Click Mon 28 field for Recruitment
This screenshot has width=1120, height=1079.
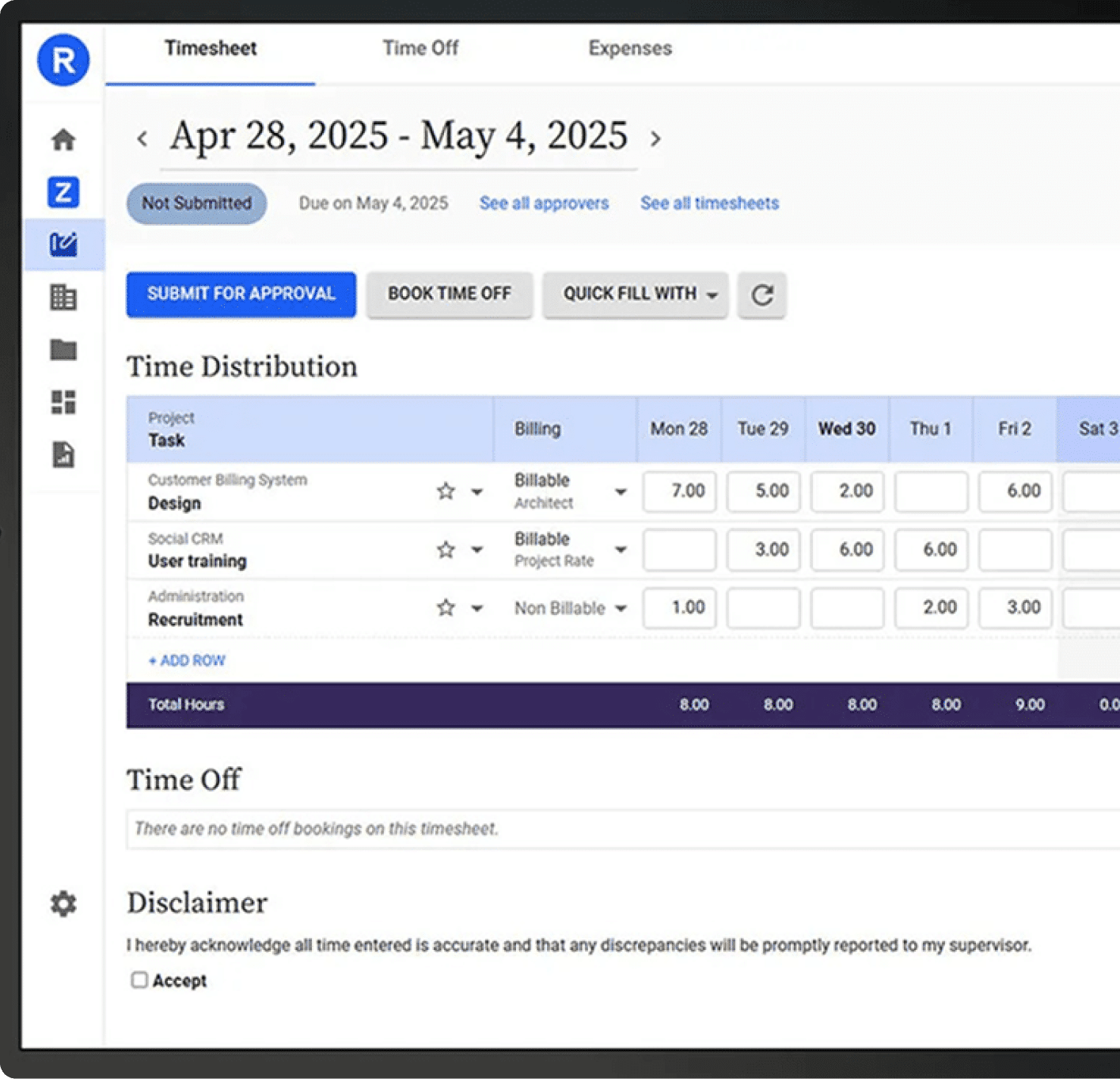click(679, 608)
